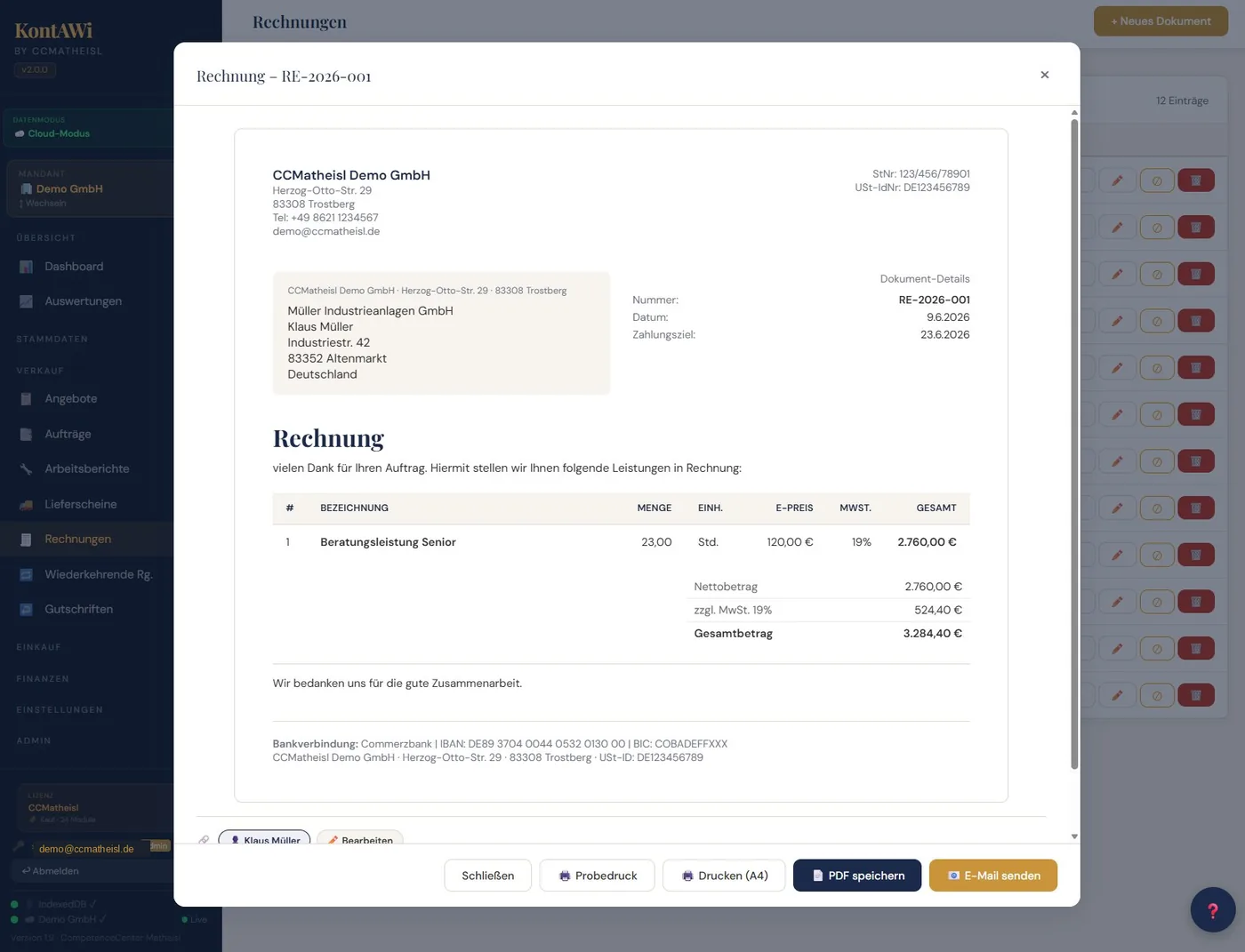Click the Schließen button
Screen dimensions: 1245x952
click(x=488, y=876)
